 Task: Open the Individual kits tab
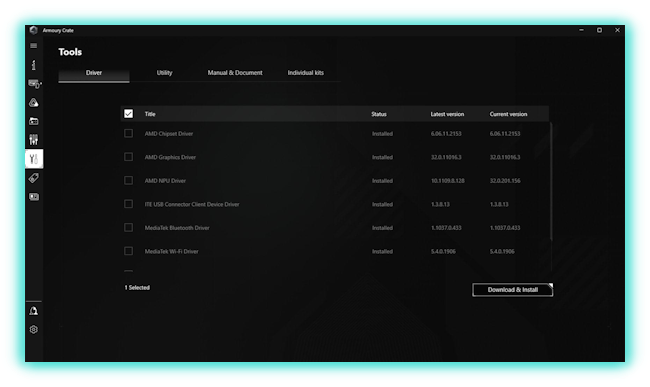(306, 73)
